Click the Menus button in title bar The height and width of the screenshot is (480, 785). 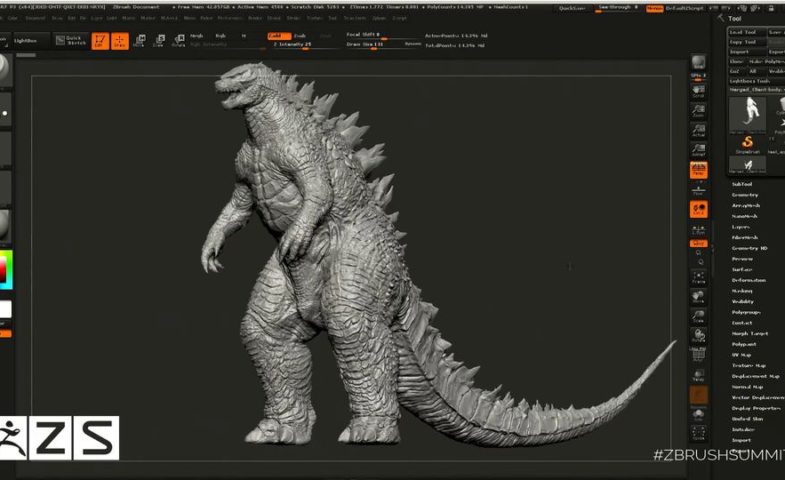click(x=654, y=9)
